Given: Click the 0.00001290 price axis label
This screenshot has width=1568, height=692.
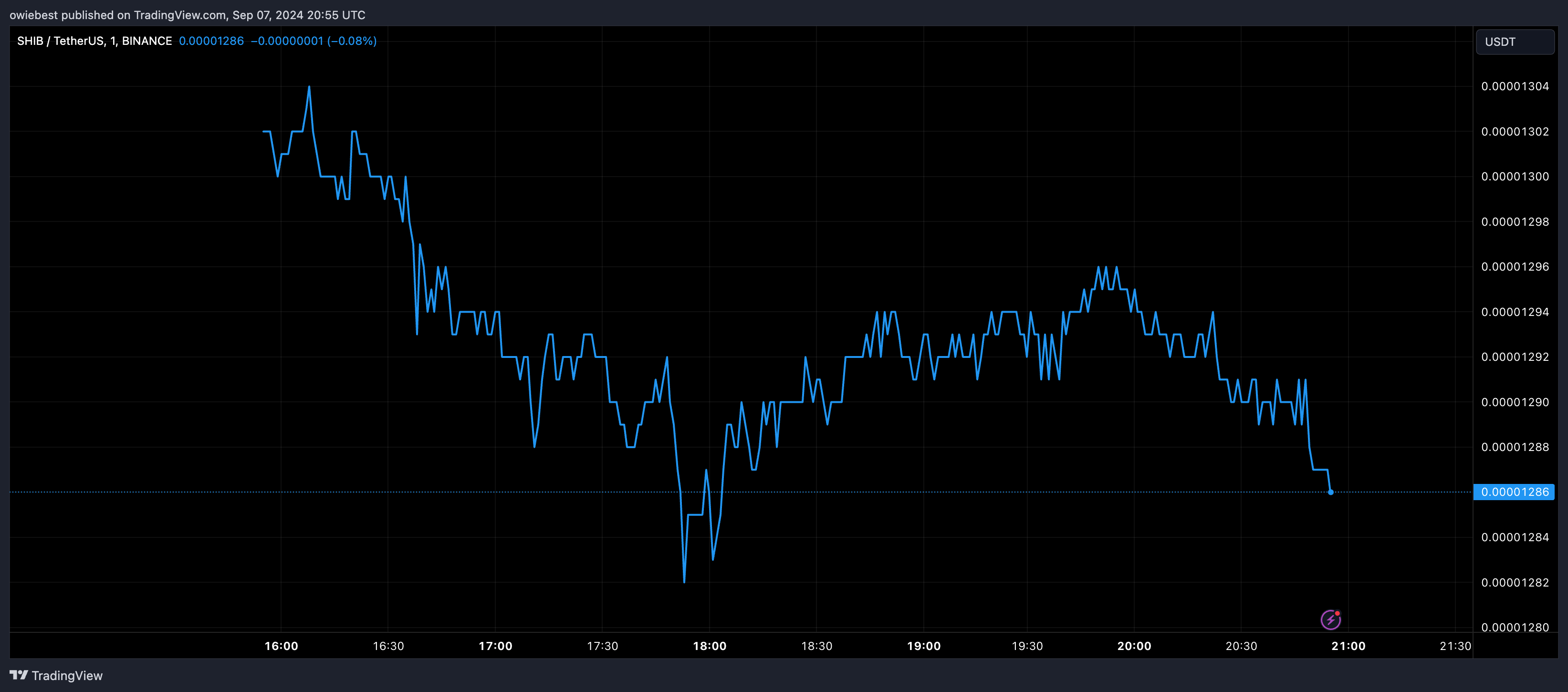Looking at the screenshot, I should (1515, 402).
